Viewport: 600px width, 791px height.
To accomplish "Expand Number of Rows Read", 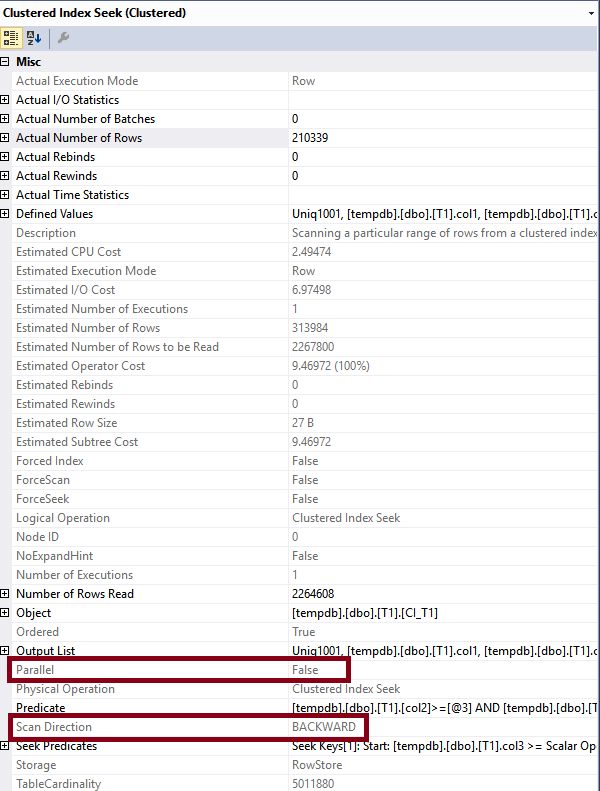I will (6, 594).
